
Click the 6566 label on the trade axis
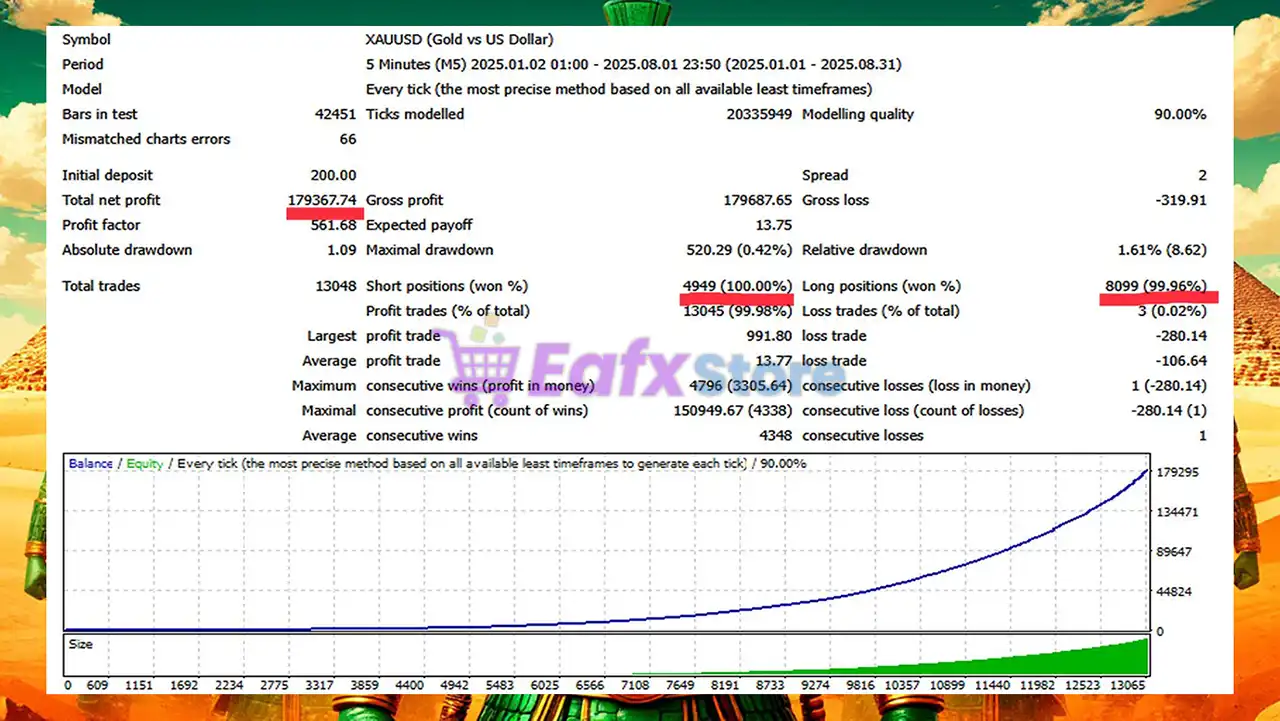[589, 685]
